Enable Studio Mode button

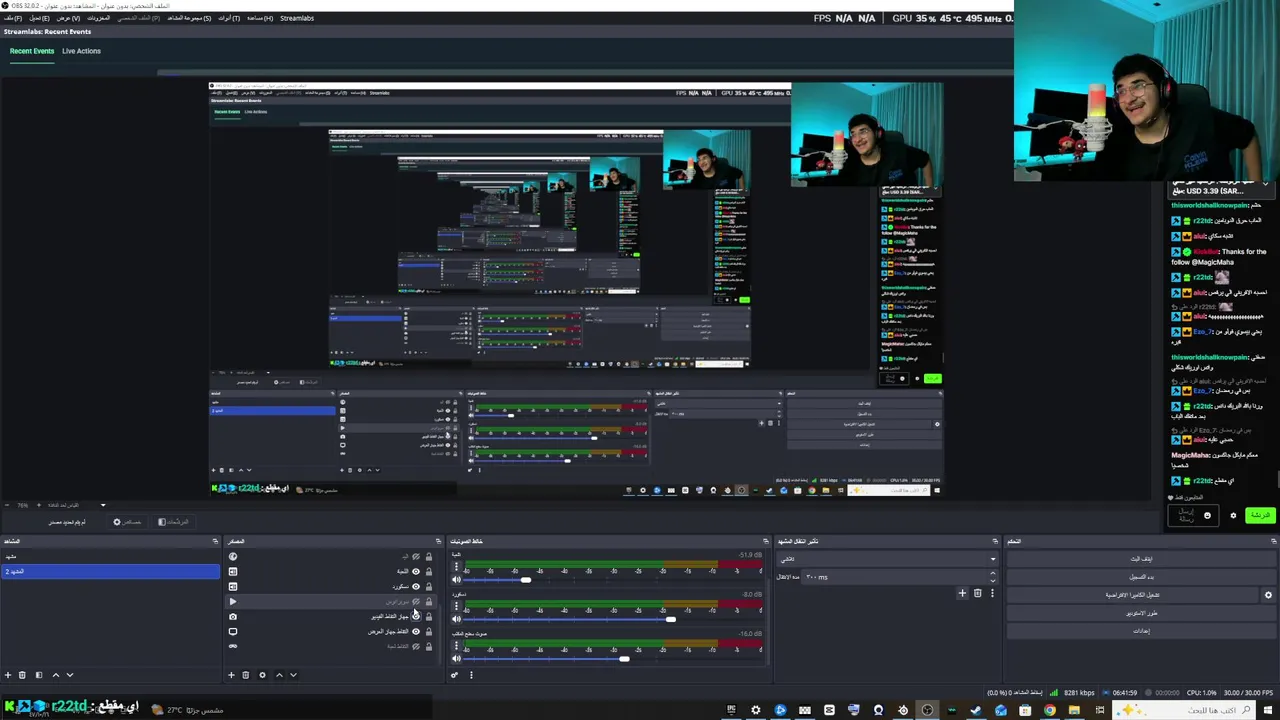[x=1141, y=613]
